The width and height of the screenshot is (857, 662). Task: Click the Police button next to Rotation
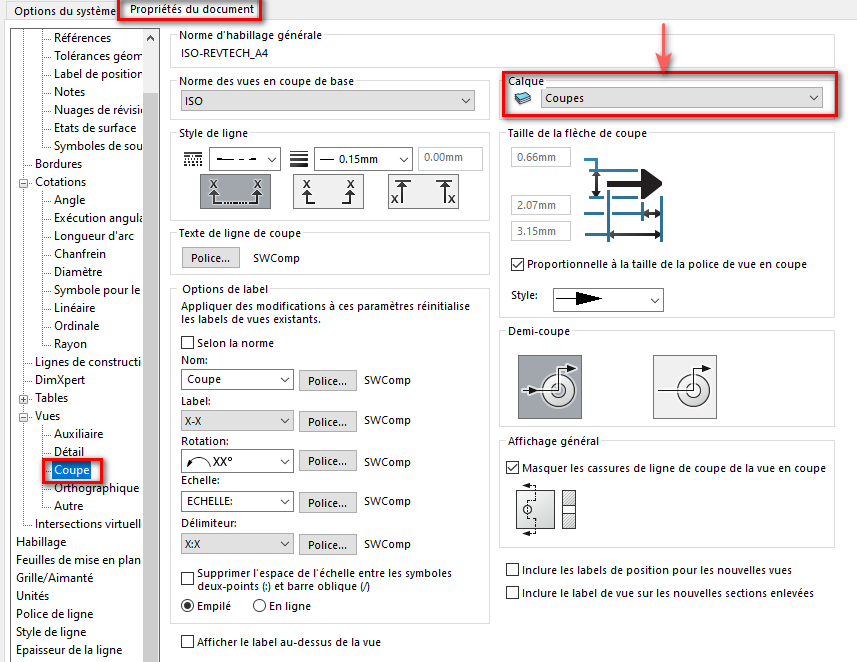(327, 461)
